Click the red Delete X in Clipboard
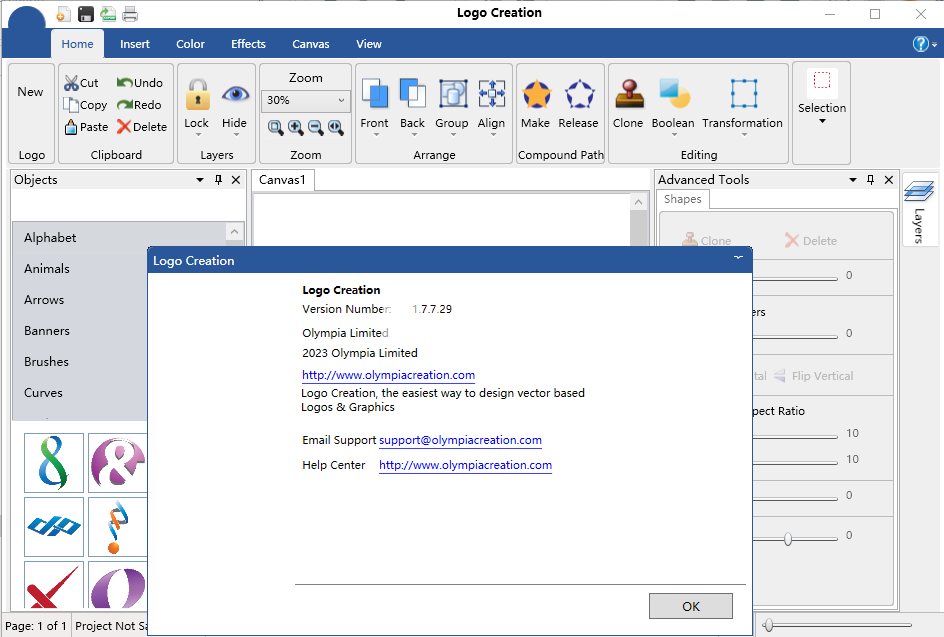Image resolution: width=944 pixels, height=637 pixels. point(124,126)
